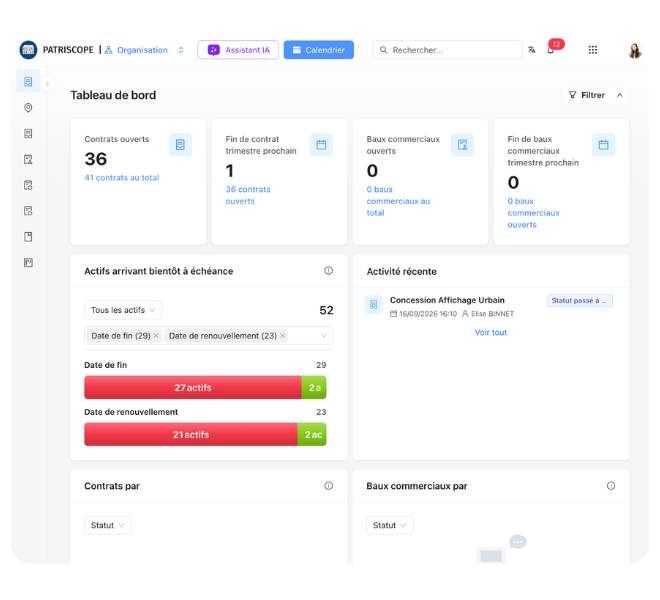Click info icon on Baux commerciaux par card

(x=611, y=485)
